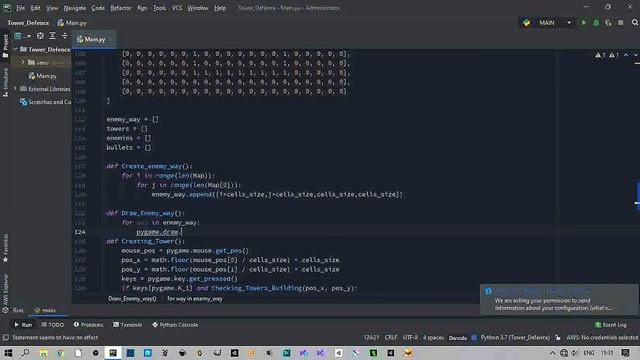
Task: Open the Code menu
Action: pyautogui.click(x=98, y=8)
